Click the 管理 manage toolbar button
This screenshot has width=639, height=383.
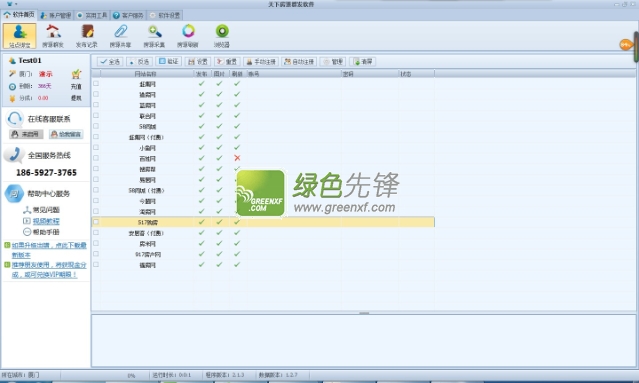pyautogui.click(x=333, y=62)
